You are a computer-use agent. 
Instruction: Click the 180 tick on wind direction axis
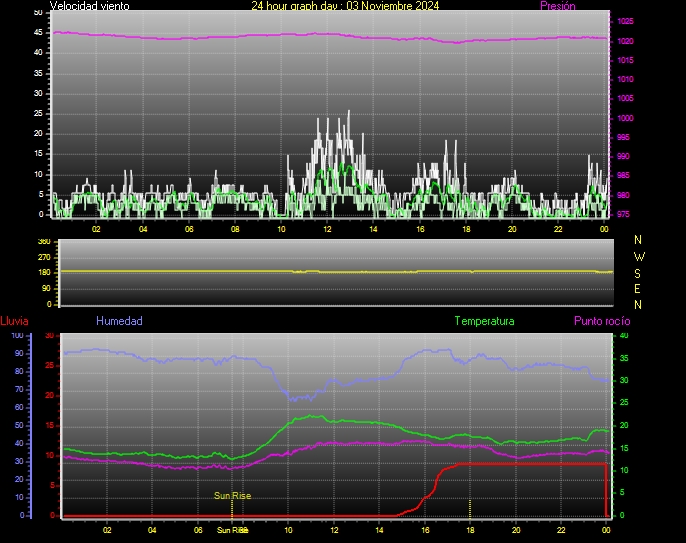click(x=44, y=273)
